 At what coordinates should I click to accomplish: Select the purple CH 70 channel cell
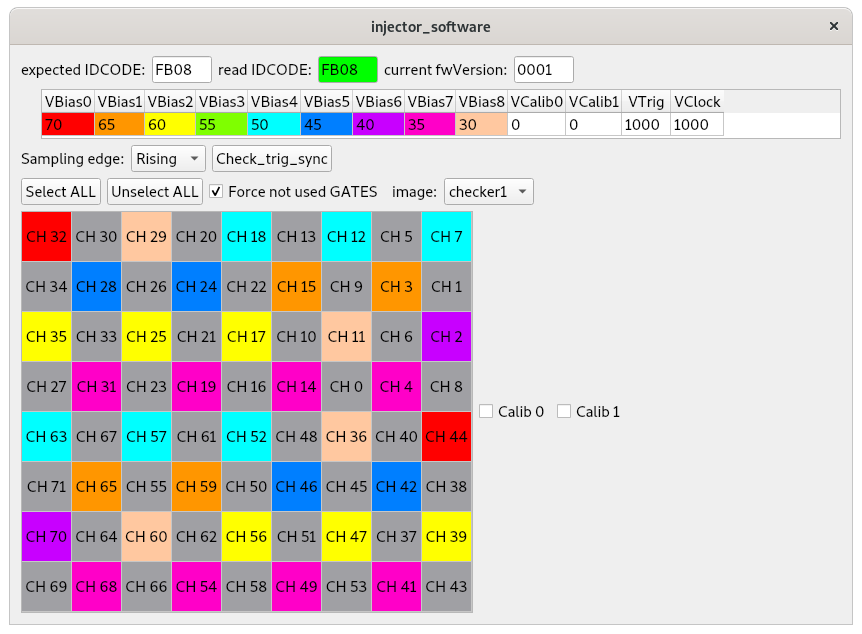click(x=46, y=537)
